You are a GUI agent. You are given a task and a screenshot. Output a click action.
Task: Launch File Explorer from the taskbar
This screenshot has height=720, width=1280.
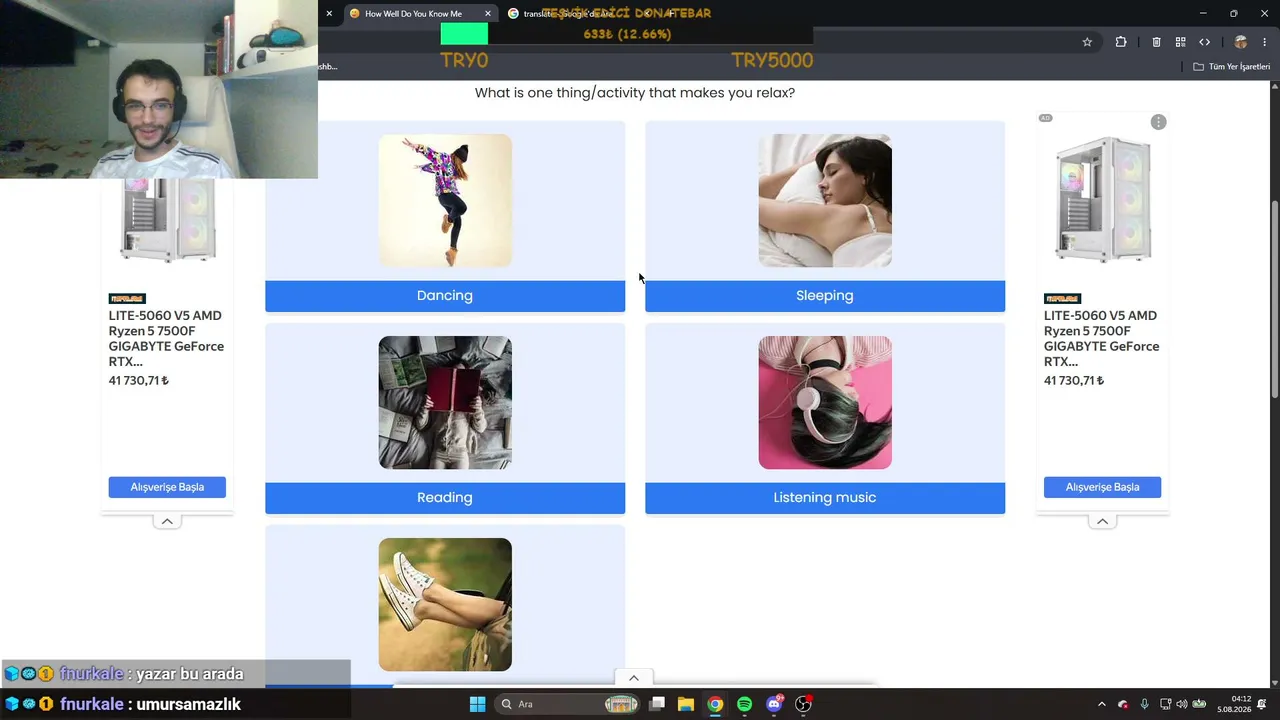686,704
